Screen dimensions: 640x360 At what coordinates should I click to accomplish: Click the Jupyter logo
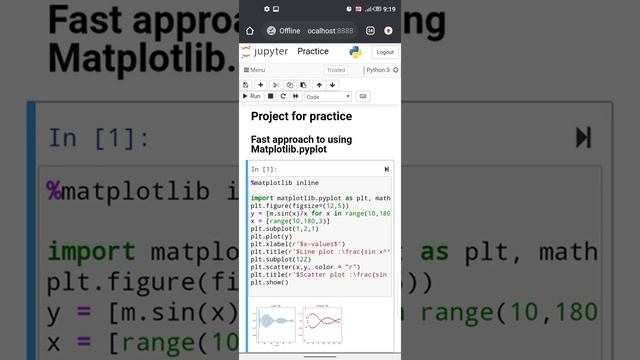click(x=265, y=51)
